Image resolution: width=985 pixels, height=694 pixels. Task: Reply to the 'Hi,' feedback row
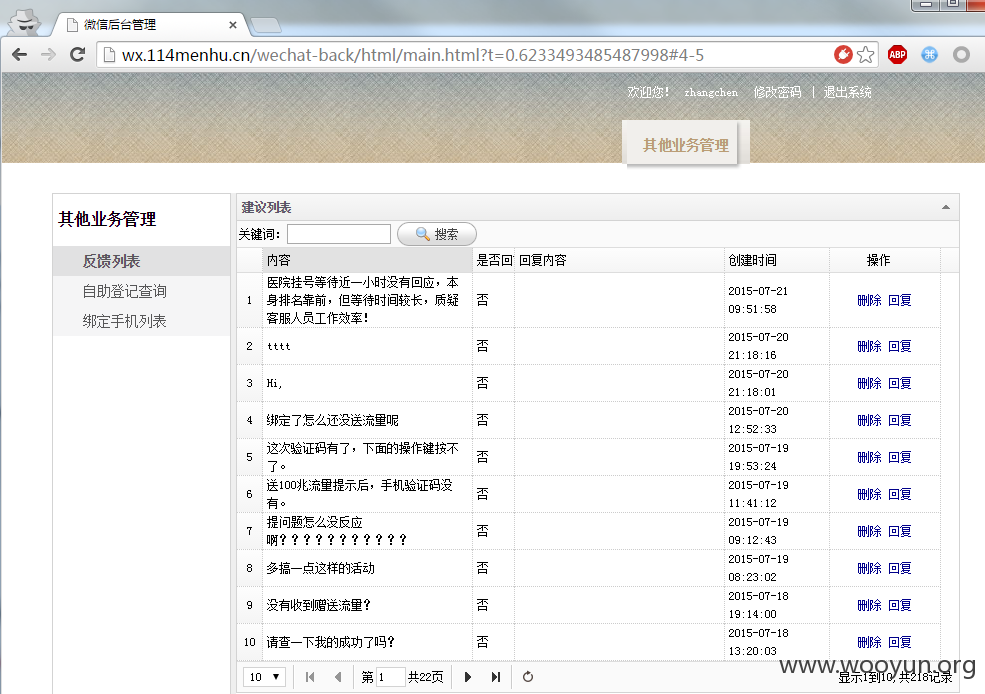[x=900, y=383]
